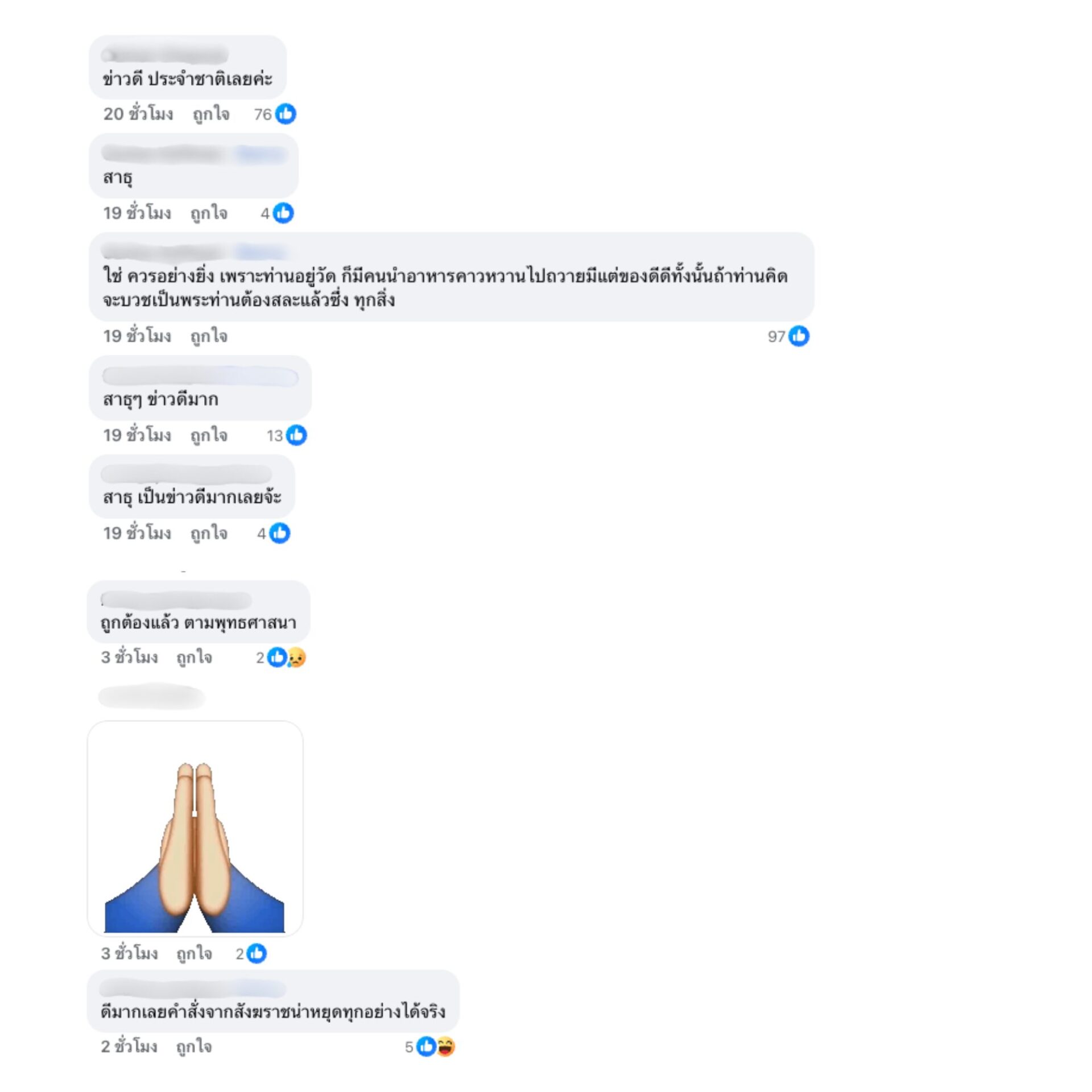Open 2 ชั่วโมง timestamp on last comment

[129, 1046]
